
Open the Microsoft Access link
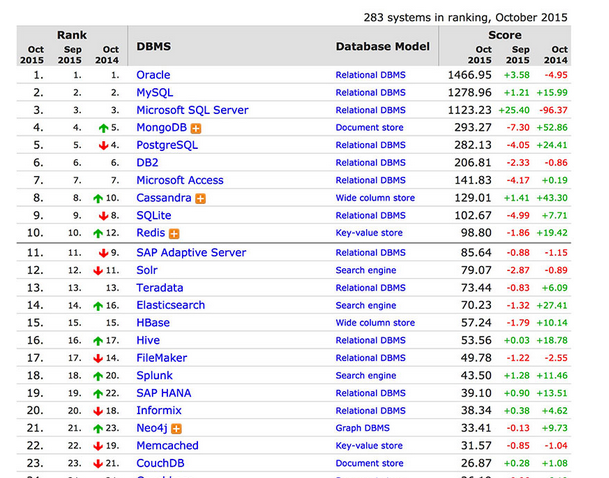point(180,180)
